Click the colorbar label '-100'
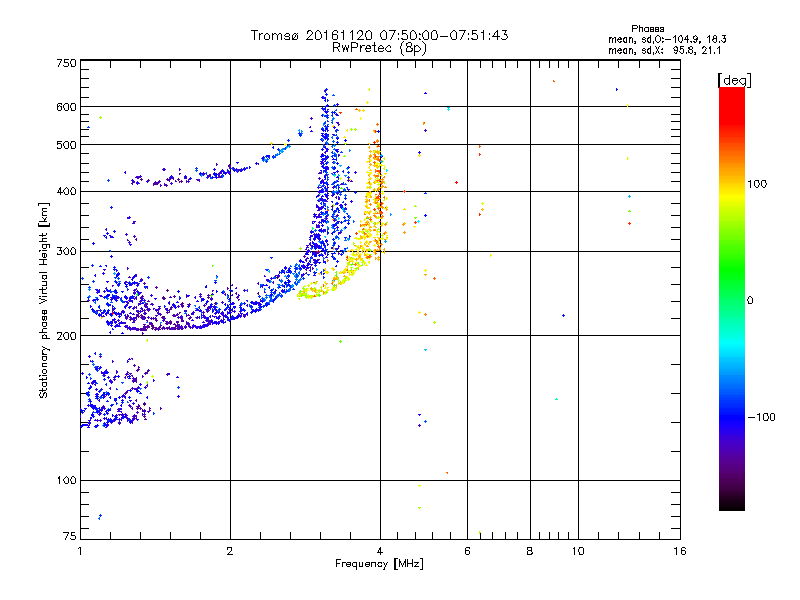This screenshot has height=600, width=800. [762, 417]
